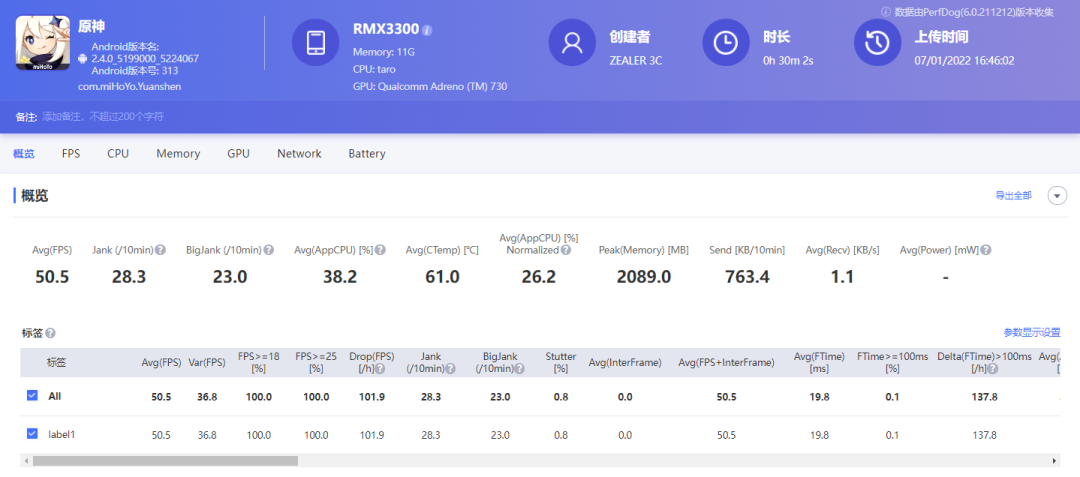Screen dimensions: 1080x477
Task: Click the Genshin Impact app thumbnail
Action: [42, 42]
